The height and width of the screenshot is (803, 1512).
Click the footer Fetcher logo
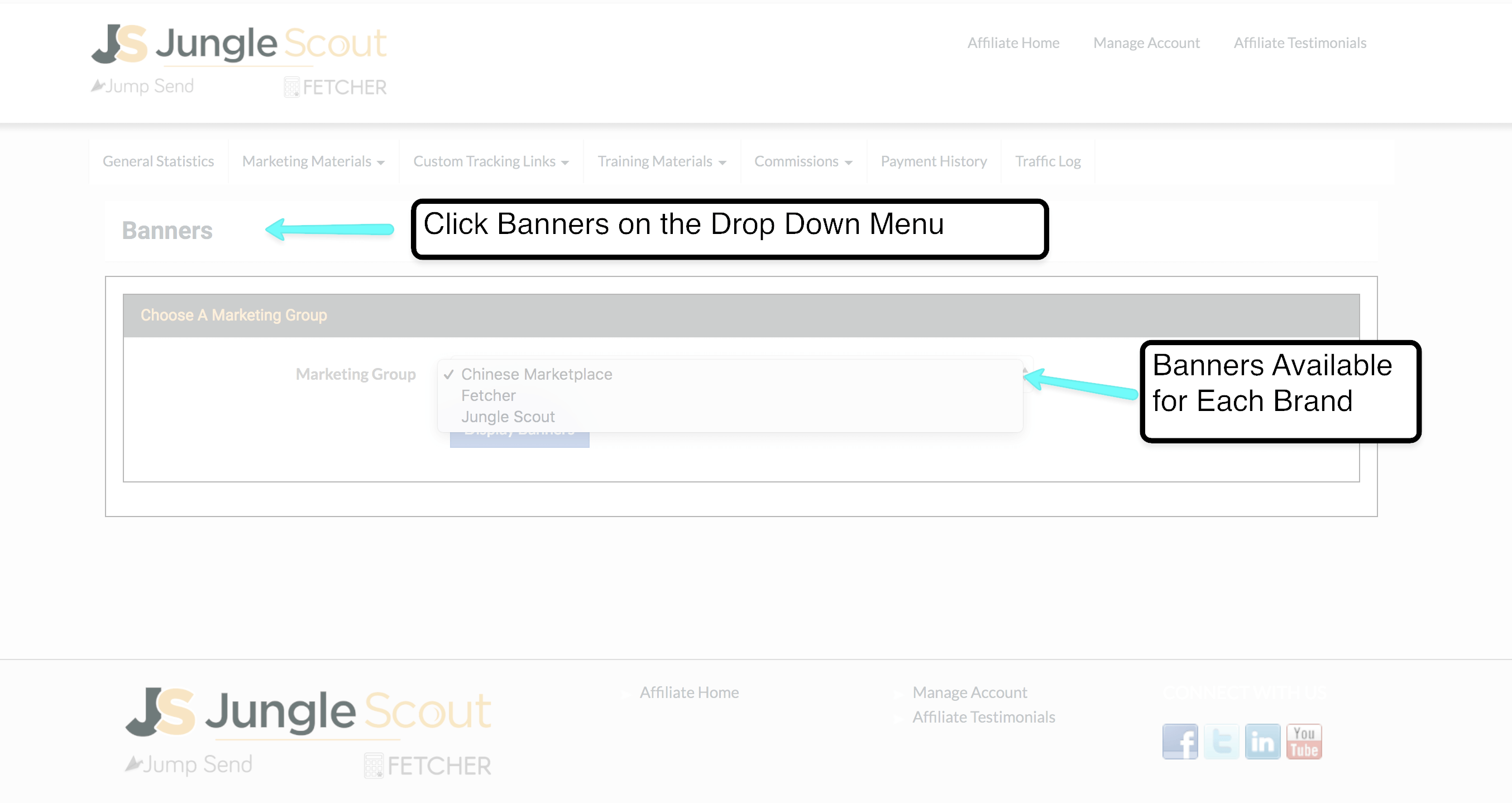point(427,766)
